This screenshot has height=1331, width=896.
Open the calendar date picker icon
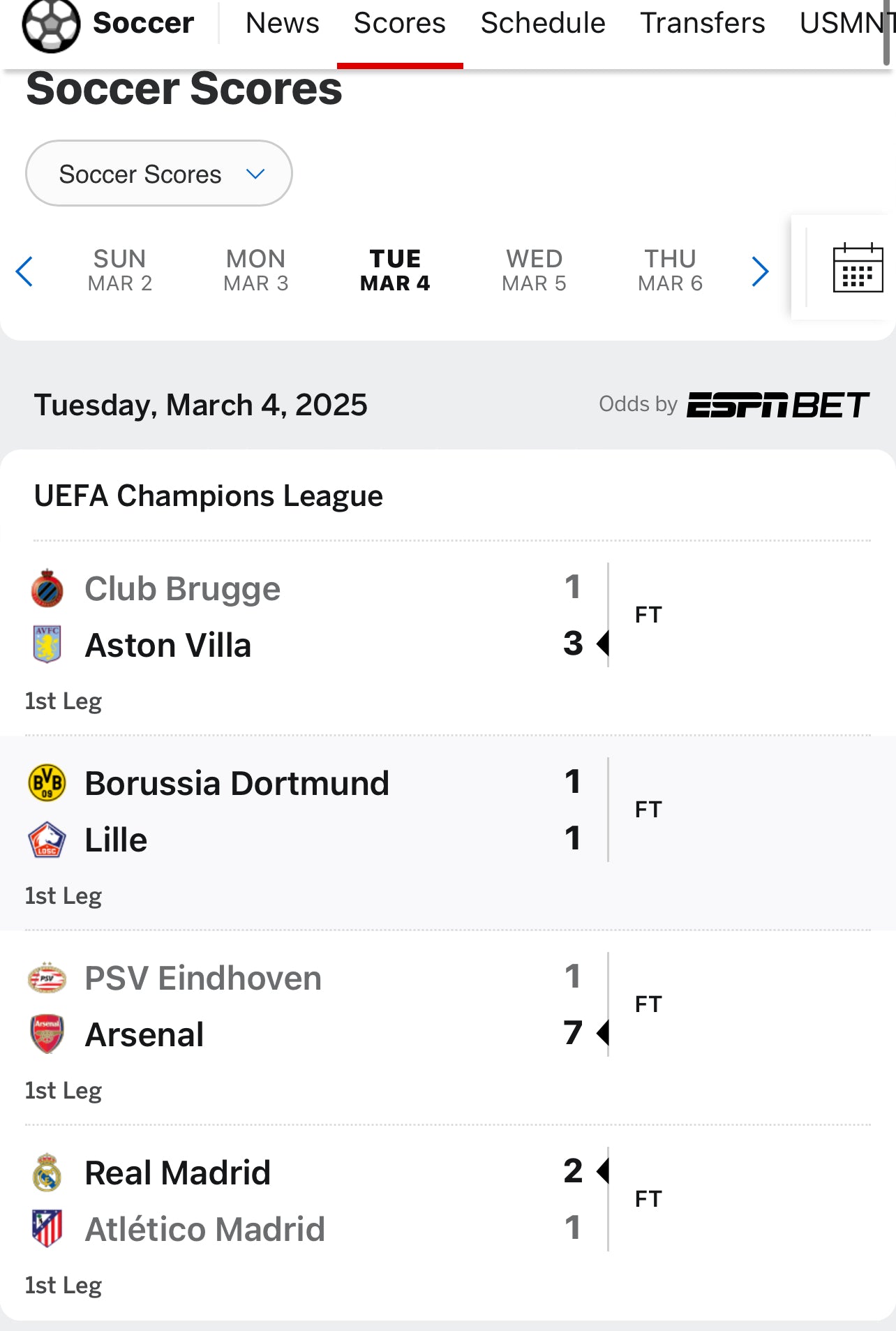click(x=858, y=268)
